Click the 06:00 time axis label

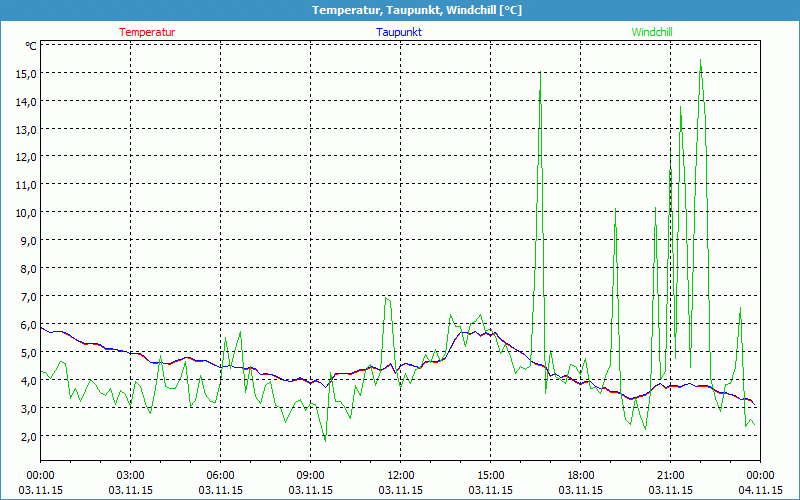click(221, 475)
